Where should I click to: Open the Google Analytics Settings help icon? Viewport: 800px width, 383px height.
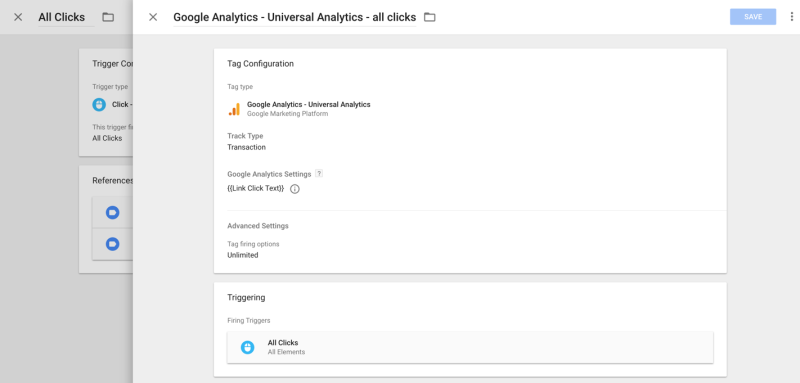tap(319, 173)
